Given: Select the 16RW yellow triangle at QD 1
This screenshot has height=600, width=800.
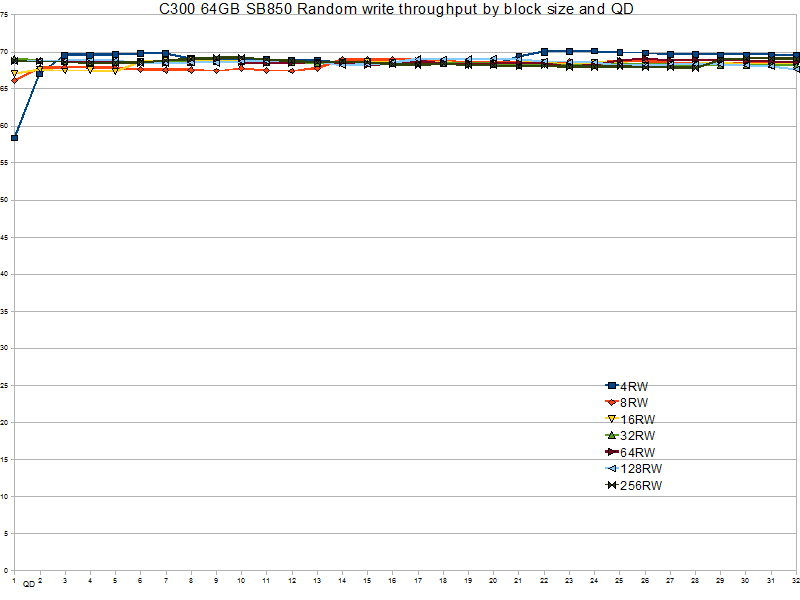Looking at the screenshot, I should point(14,74).
